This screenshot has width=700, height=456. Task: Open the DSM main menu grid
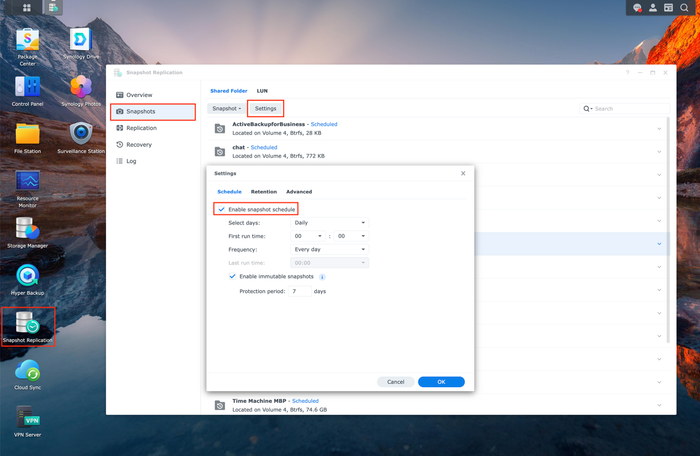[x=27, y=7]
